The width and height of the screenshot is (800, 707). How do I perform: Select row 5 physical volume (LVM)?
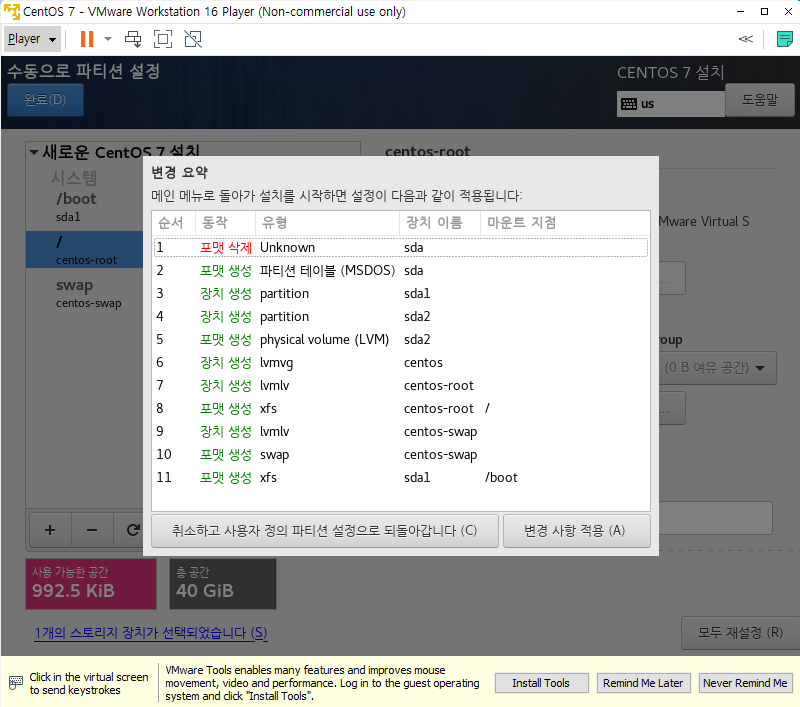(x=401, y=339)
